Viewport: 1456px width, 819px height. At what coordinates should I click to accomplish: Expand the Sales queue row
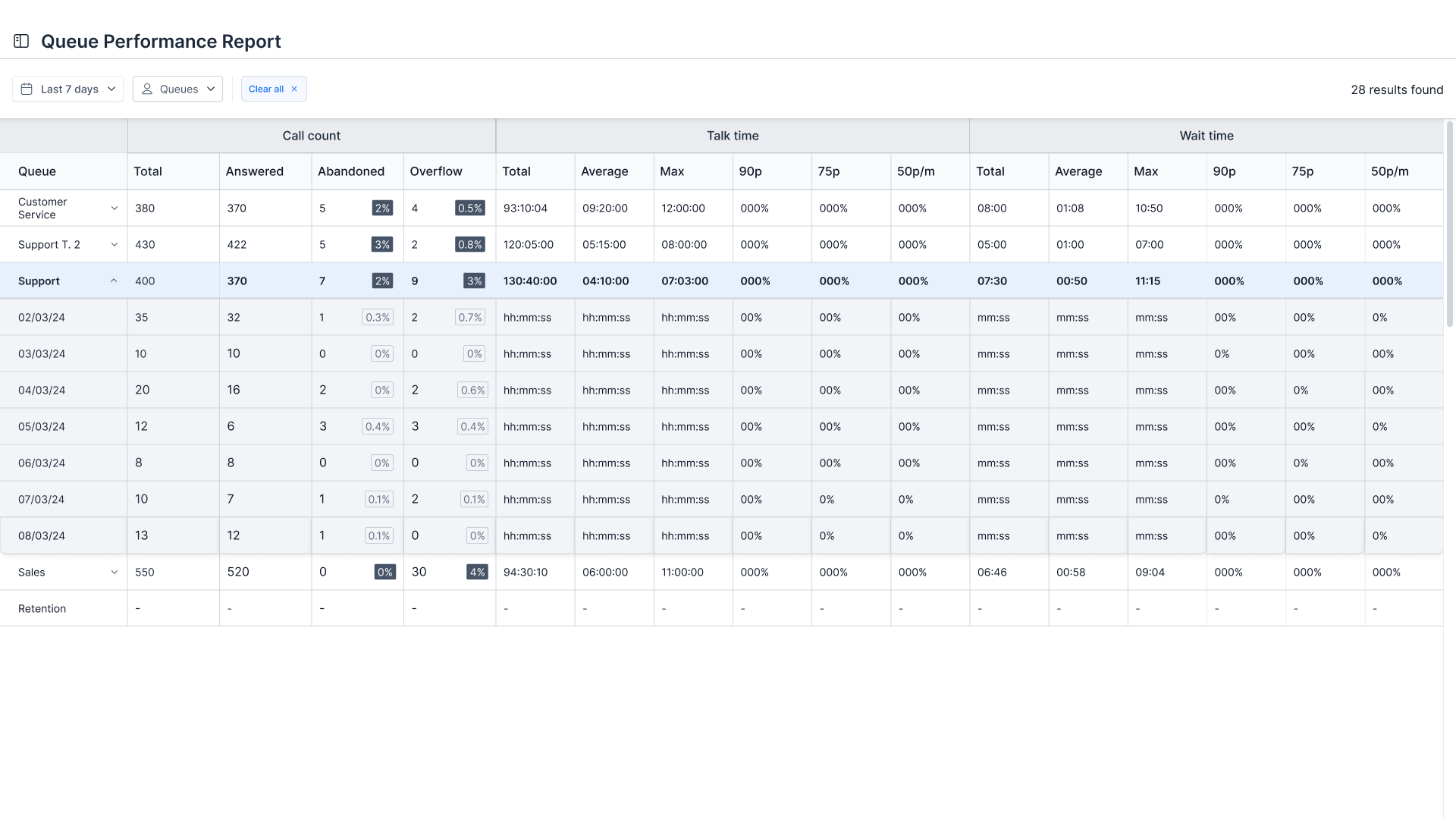coord(115,572)
